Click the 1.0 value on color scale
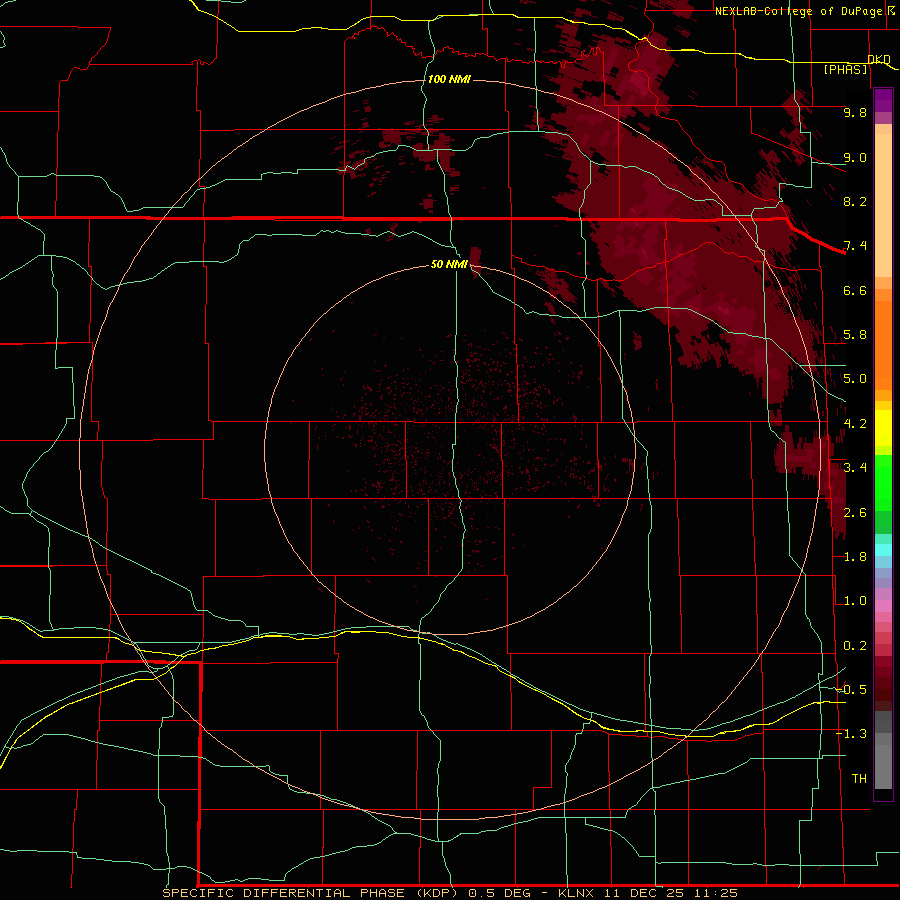 click(x=855, y=601)
